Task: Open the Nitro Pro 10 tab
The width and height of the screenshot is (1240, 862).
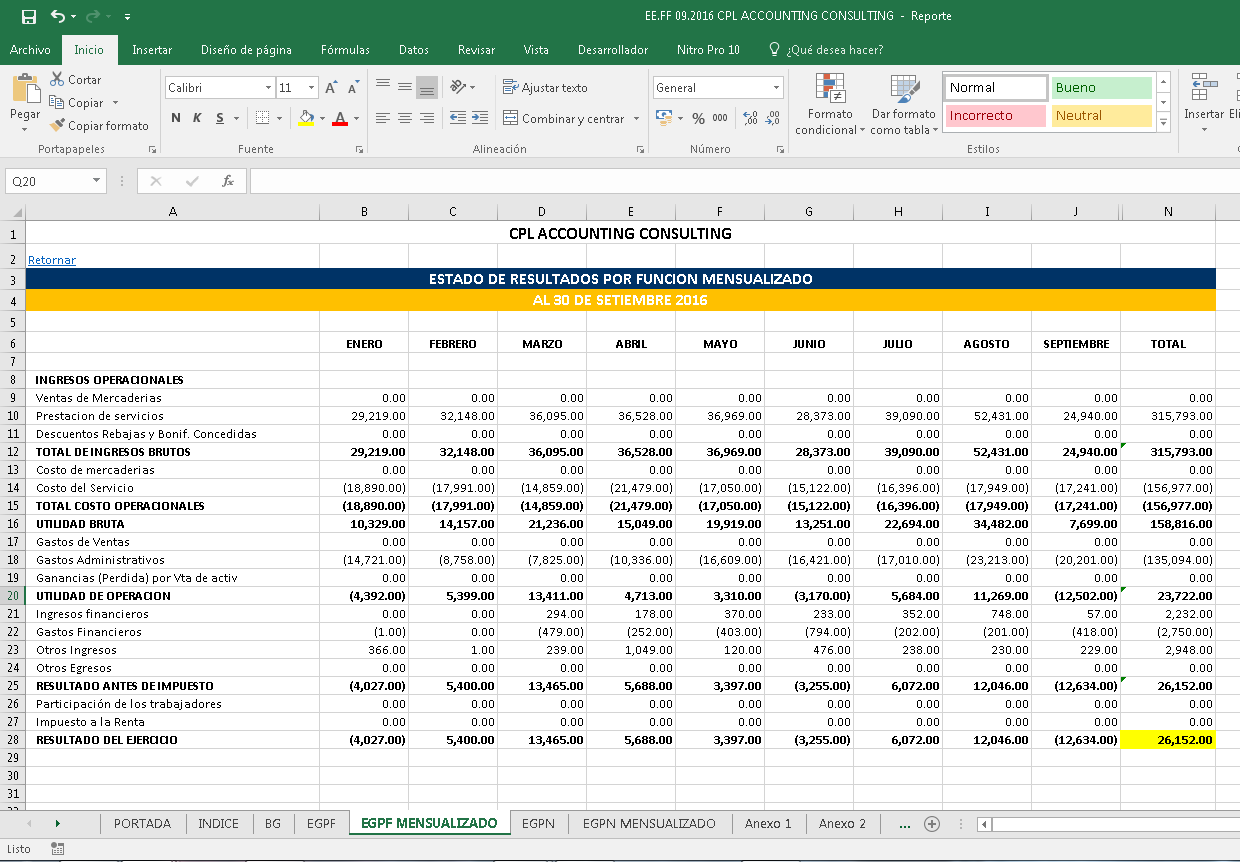Action: pyautogui.click(x=706, y=50)
